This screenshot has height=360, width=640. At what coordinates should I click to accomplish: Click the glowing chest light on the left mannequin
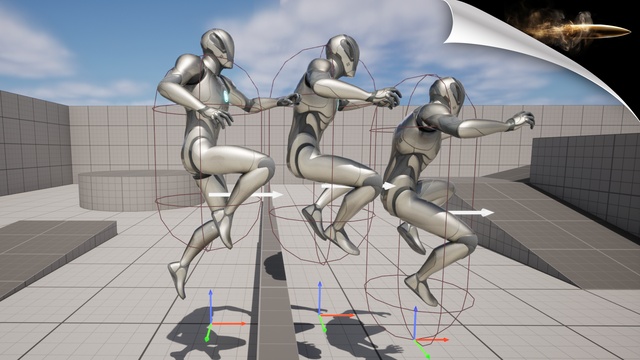point(225,96)
